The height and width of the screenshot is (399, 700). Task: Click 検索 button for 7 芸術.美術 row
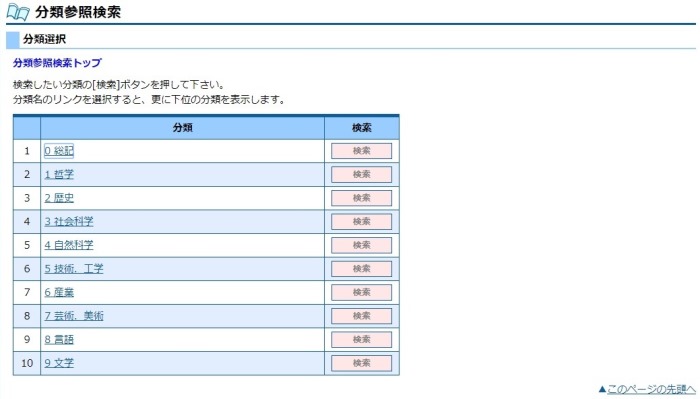tap(362, 316)
